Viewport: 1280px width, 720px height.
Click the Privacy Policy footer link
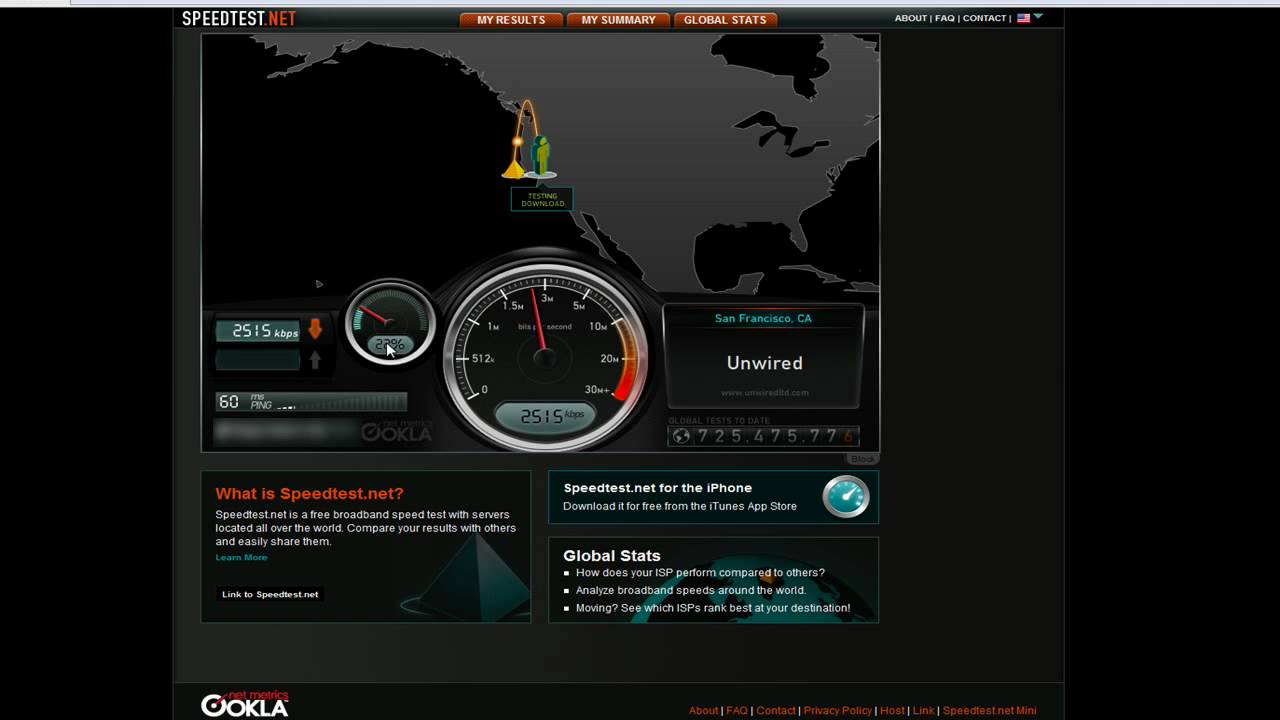coord(838,710)
